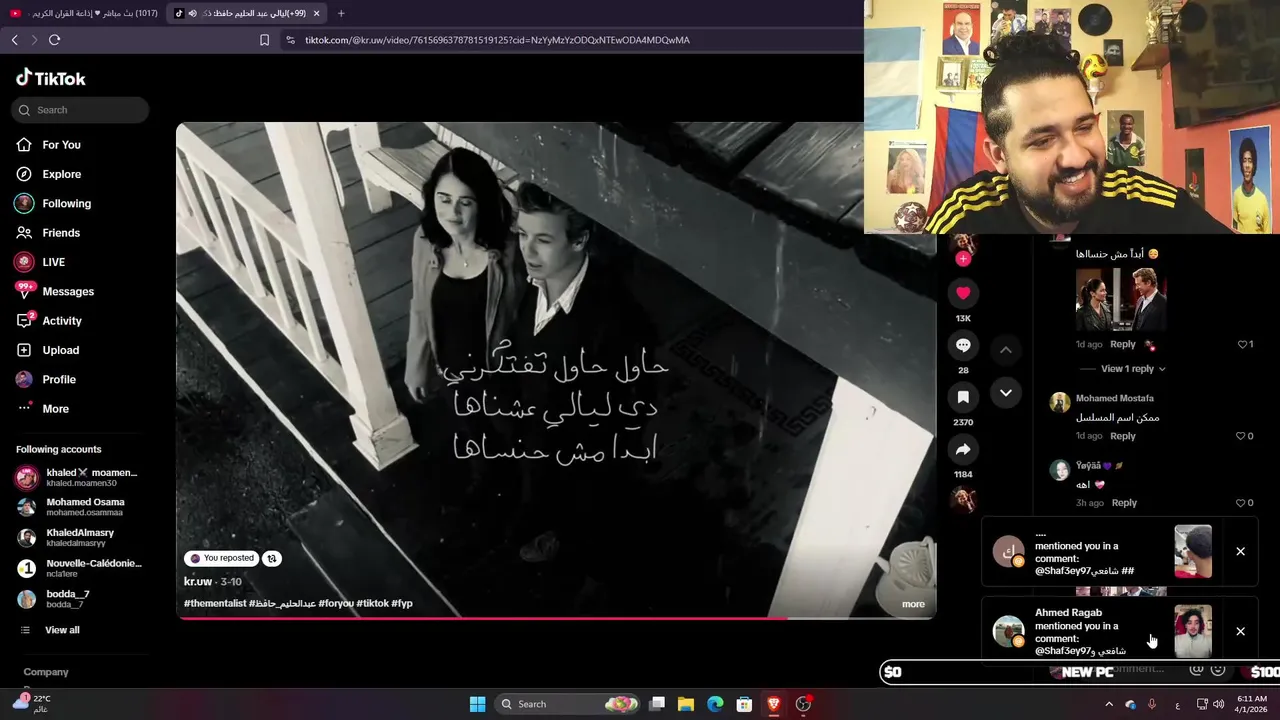This screenshot has width=1280, height=720.
Task: Expand the More sidebar menu
Action: click(55, 409)
